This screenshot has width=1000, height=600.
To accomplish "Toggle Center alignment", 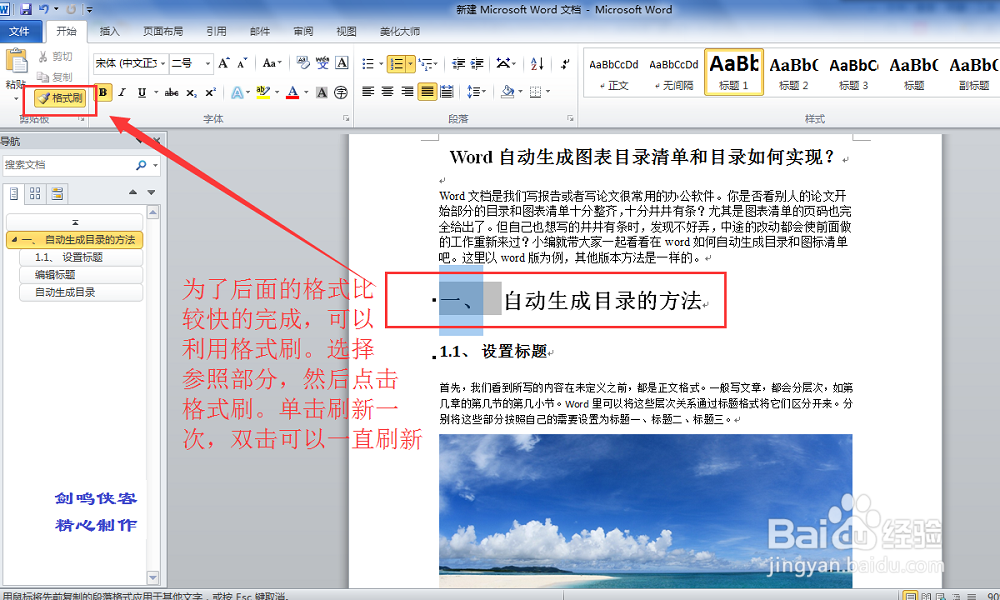I will click(387, 92).
